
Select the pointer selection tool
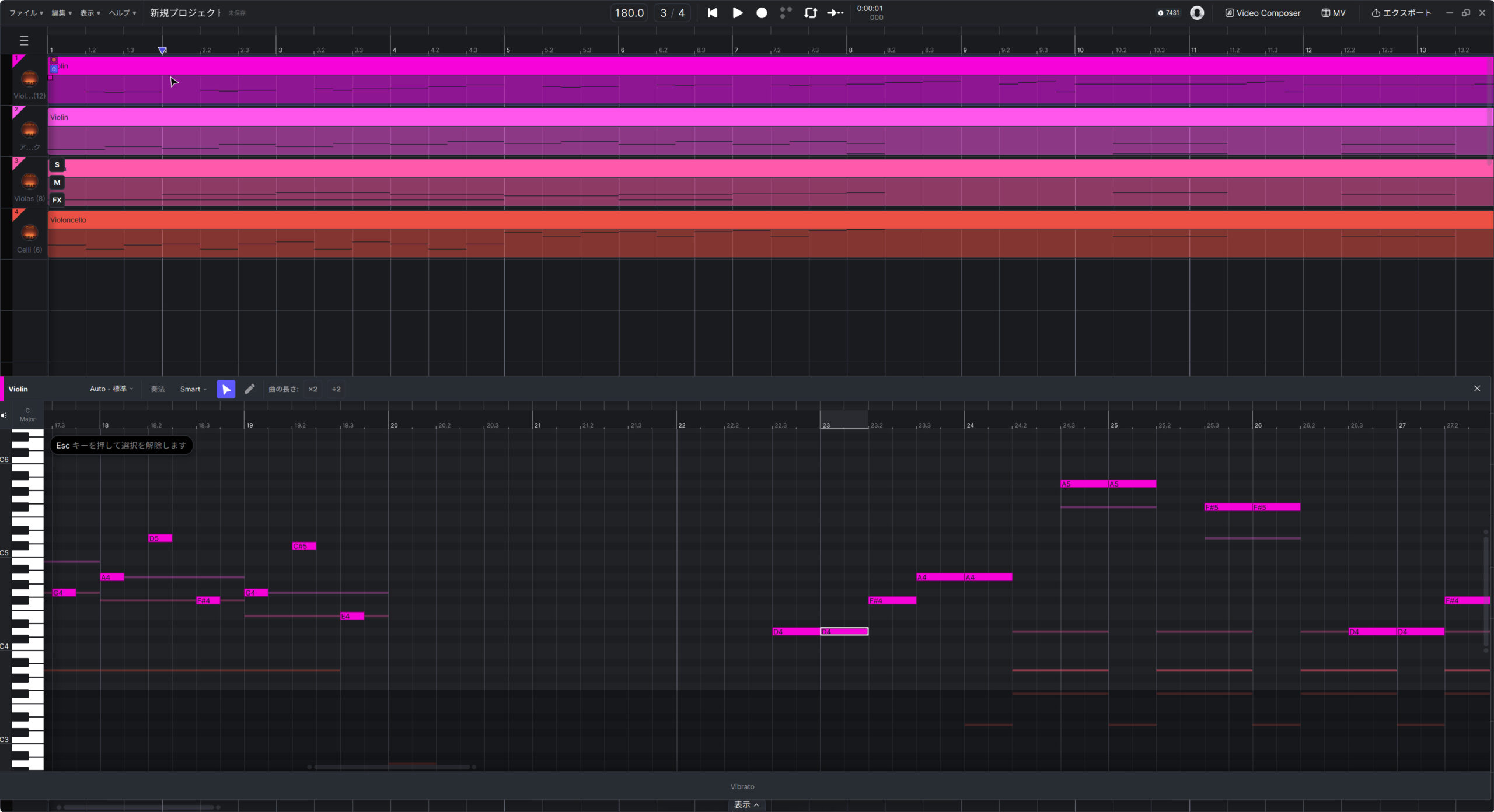[226, 389]
